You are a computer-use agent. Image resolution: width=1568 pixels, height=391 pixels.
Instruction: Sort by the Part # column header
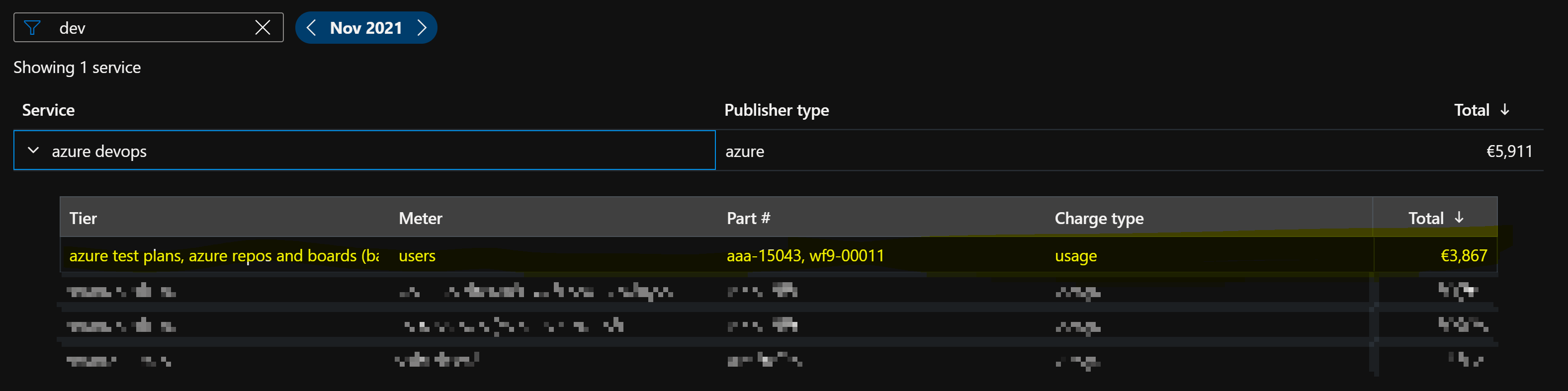748,218
